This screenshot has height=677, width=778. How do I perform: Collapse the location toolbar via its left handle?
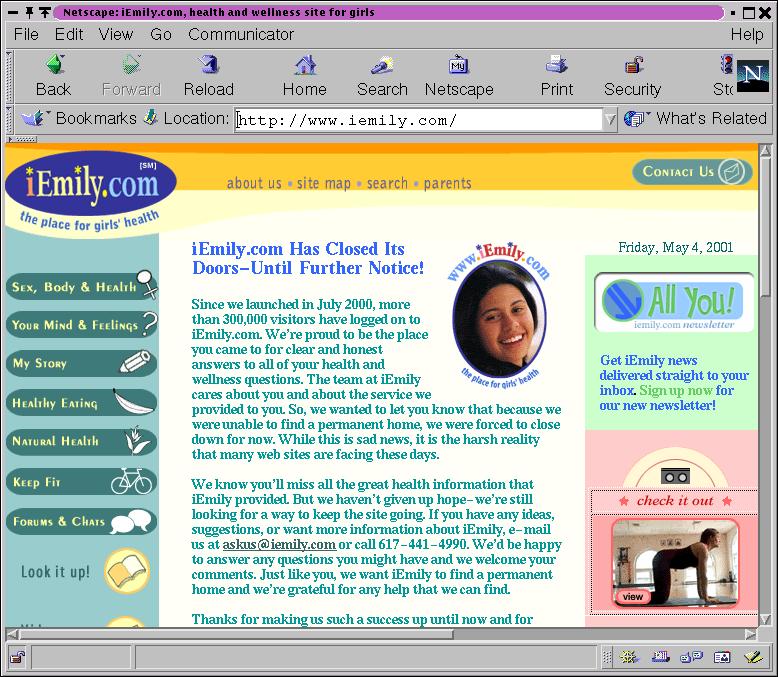[8, 119]
